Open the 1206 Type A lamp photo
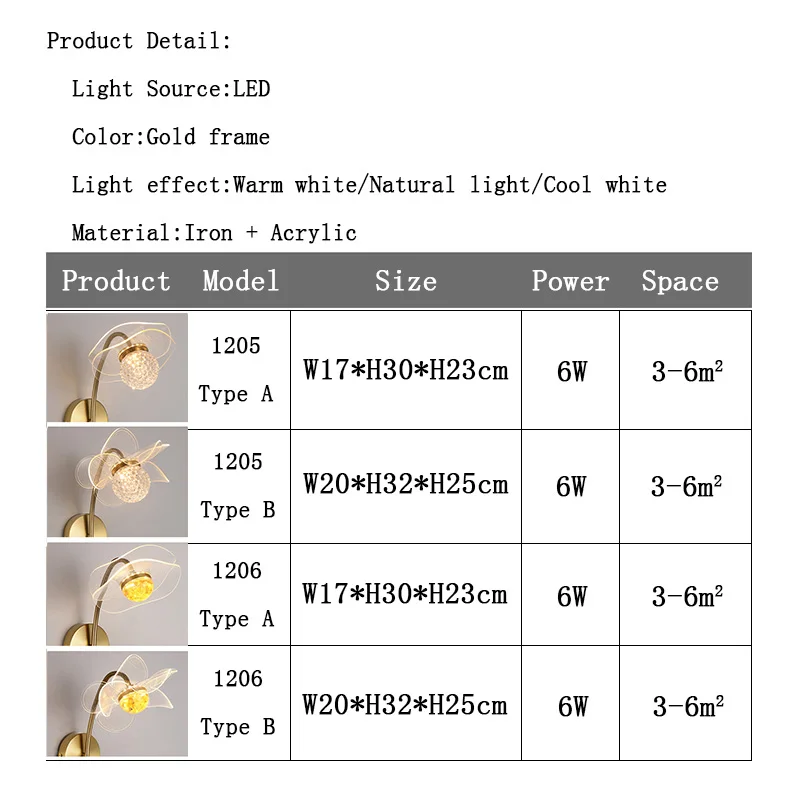The width and height of the screenshot is (800, 800). tap(117, 595)
